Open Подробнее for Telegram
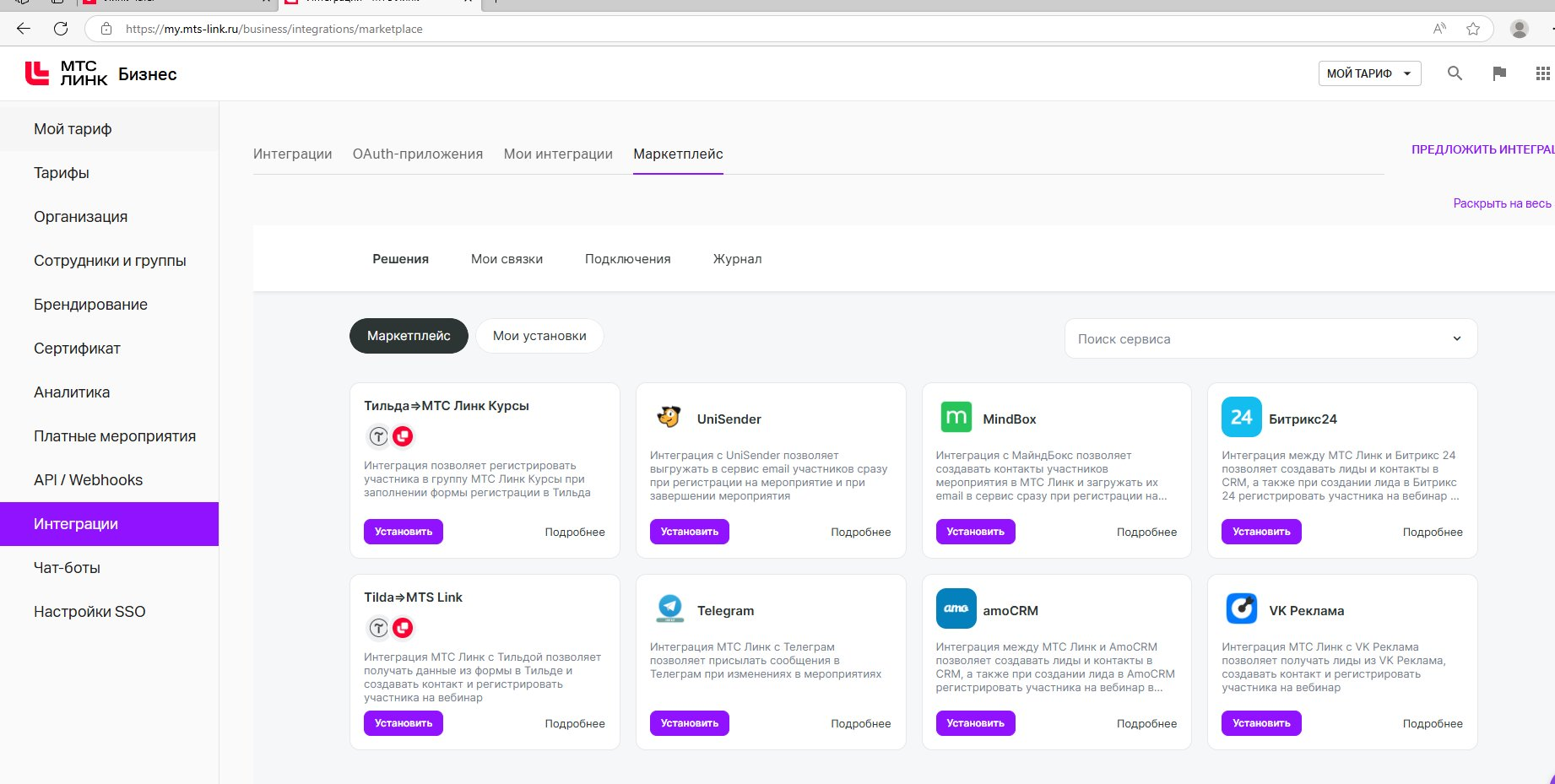This screenshot has height=784, width=1555. (x=861, y=723)
